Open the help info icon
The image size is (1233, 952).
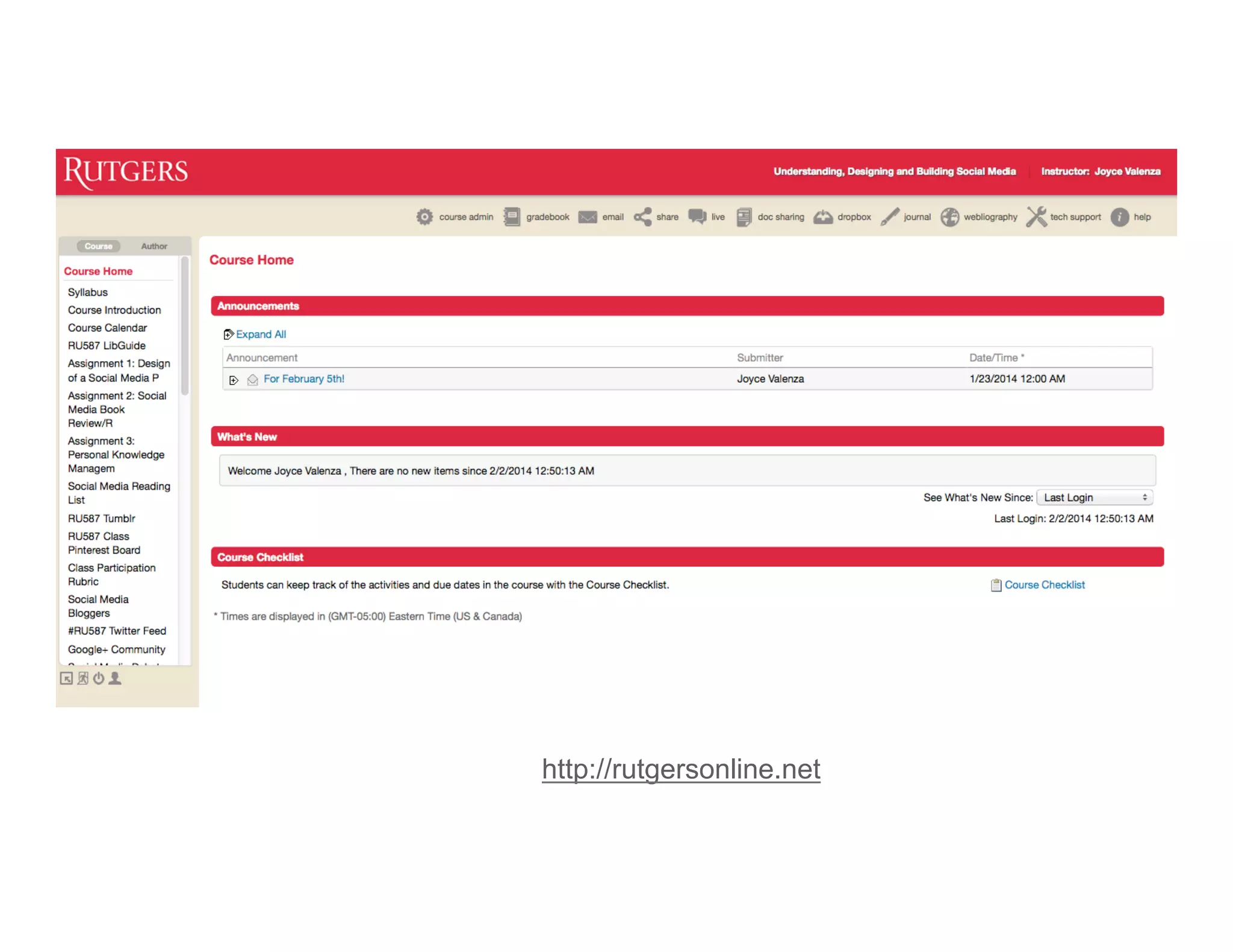pos(1119,217)
